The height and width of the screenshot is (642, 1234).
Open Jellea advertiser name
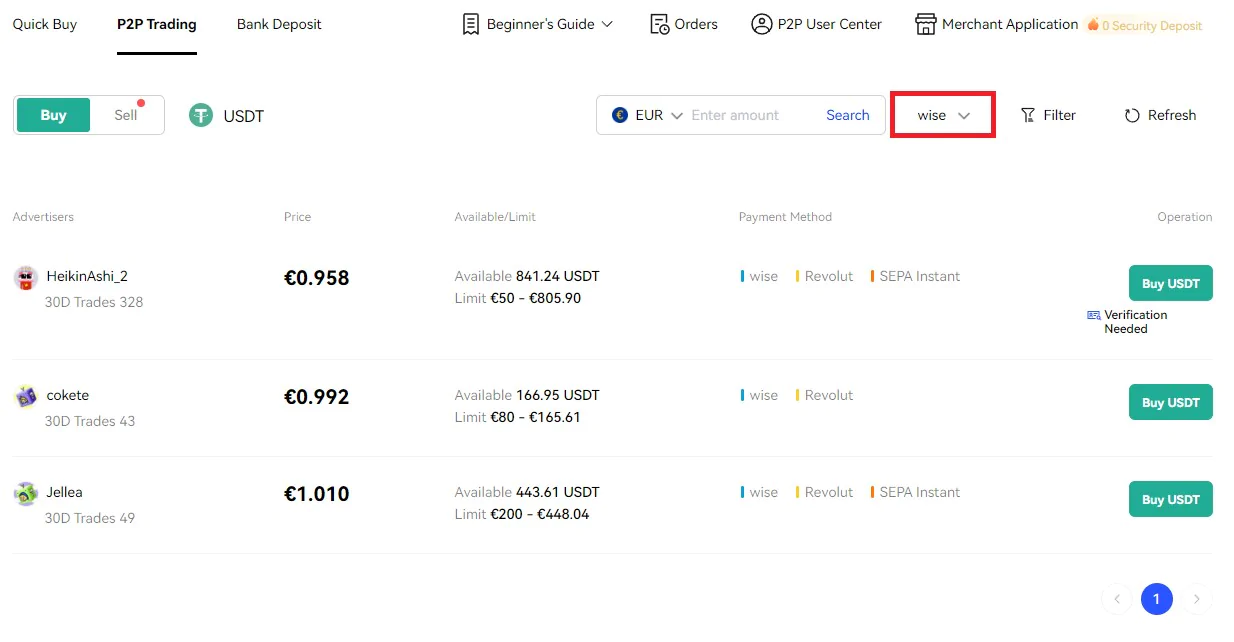(x=65, y=492)
